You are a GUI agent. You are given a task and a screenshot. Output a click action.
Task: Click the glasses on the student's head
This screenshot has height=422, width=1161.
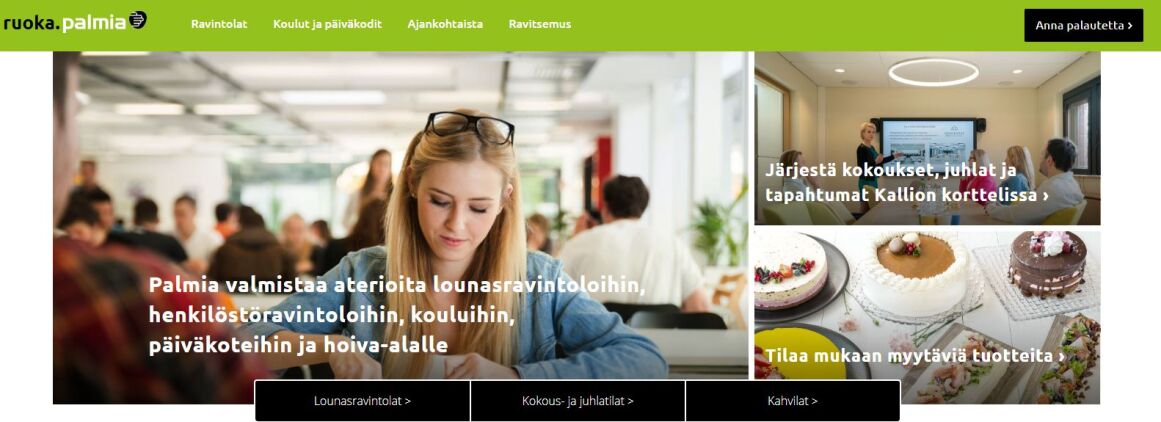[469, 126]
